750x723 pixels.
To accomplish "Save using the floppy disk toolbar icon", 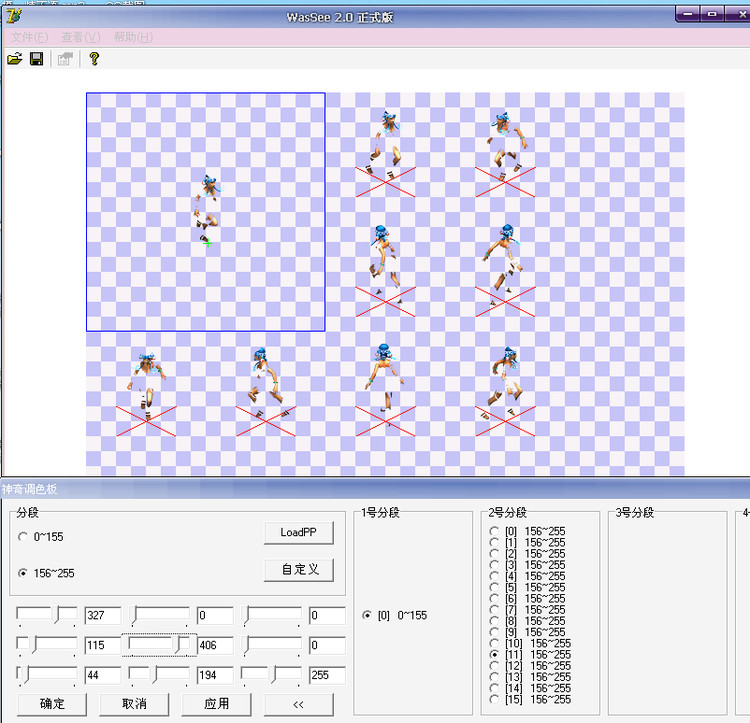I will pos(36,59).
